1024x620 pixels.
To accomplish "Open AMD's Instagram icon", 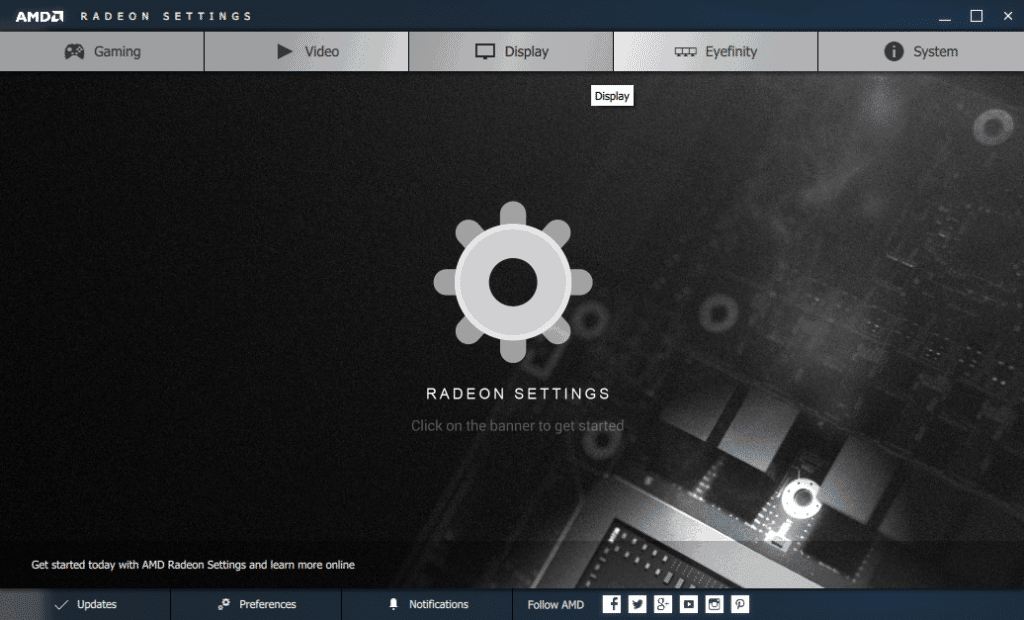I will click(x=714, y=604).
